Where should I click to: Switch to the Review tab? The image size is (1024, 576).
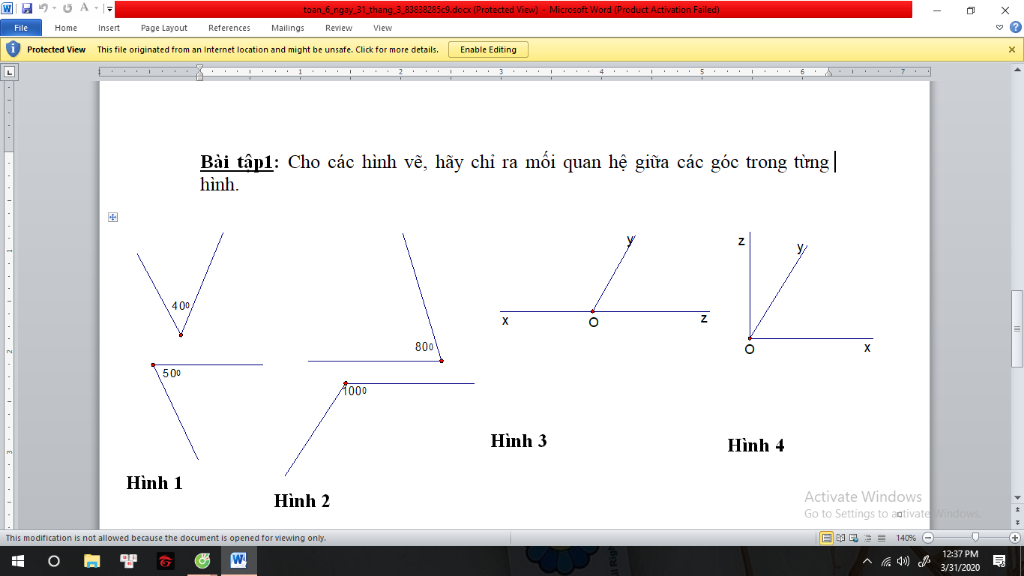point(338,28)
